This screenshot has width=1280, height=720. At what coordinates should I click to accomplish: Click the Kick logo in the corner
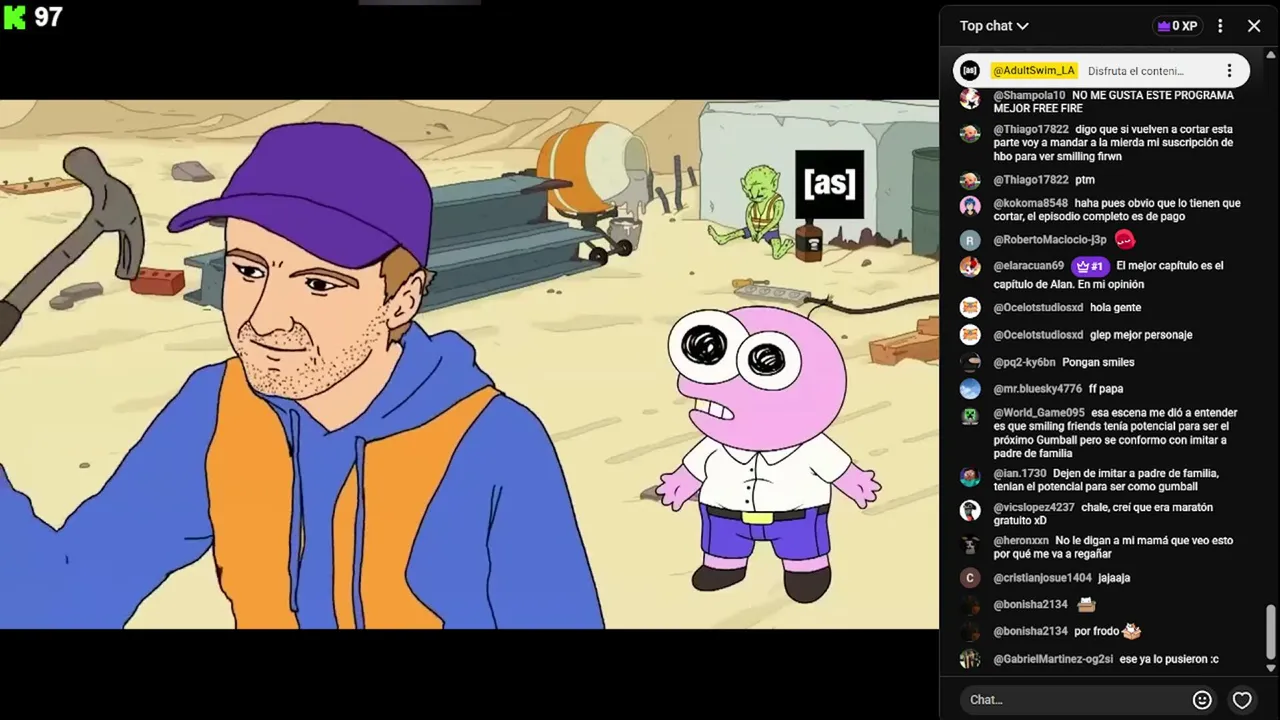click(x=14, y=17)
